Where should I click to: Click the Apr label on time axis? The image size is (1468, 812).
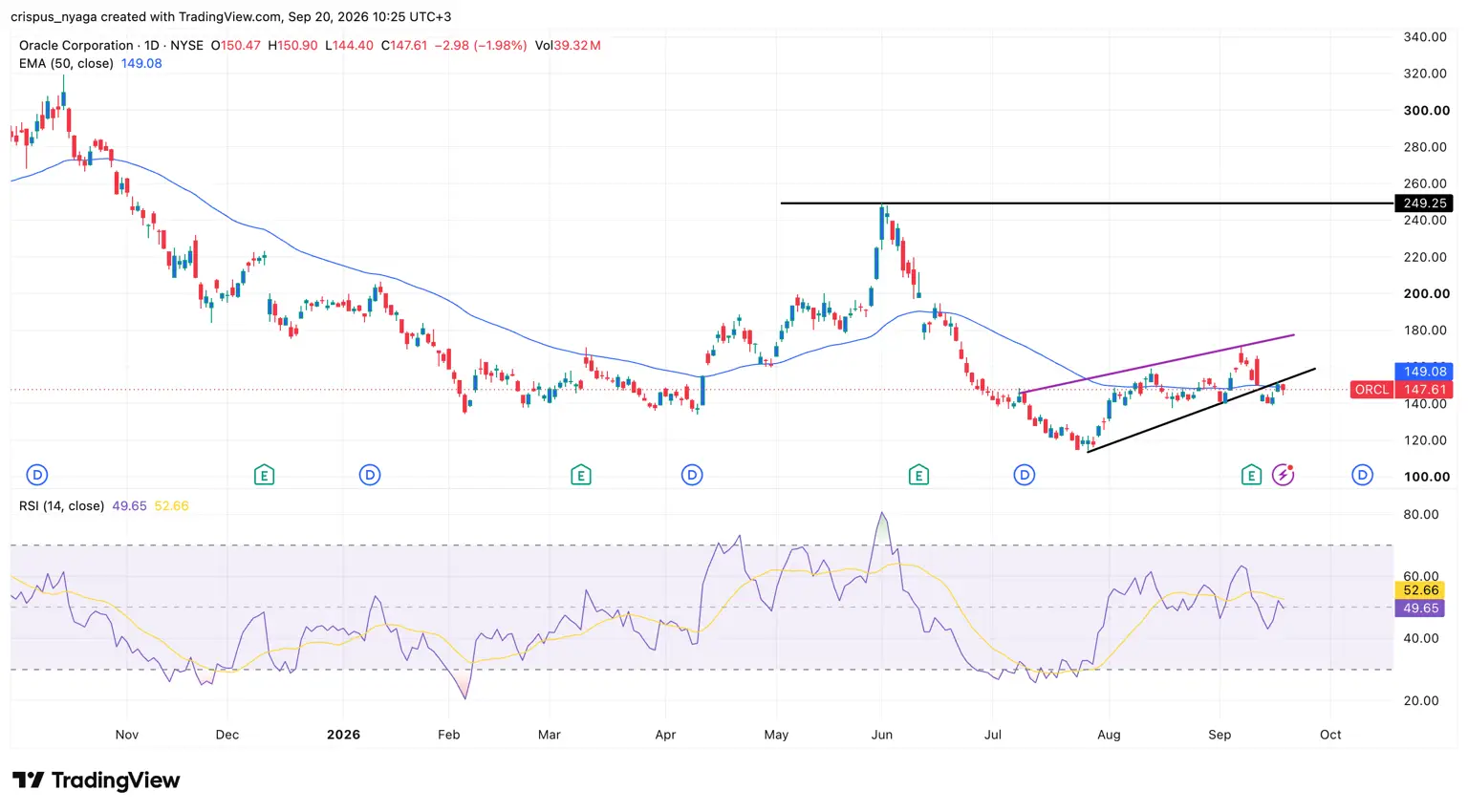coord(665,735)
